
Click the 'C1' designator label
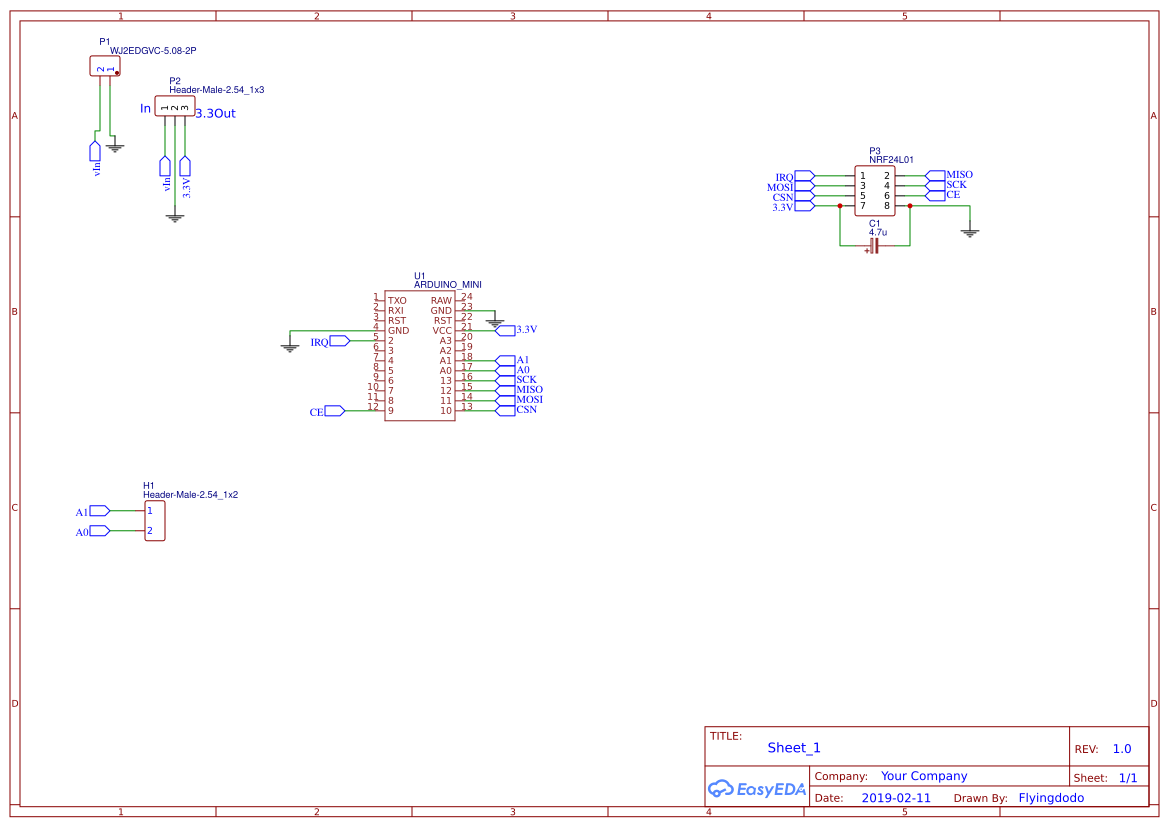pyautogui.click(x=875, y=224)
